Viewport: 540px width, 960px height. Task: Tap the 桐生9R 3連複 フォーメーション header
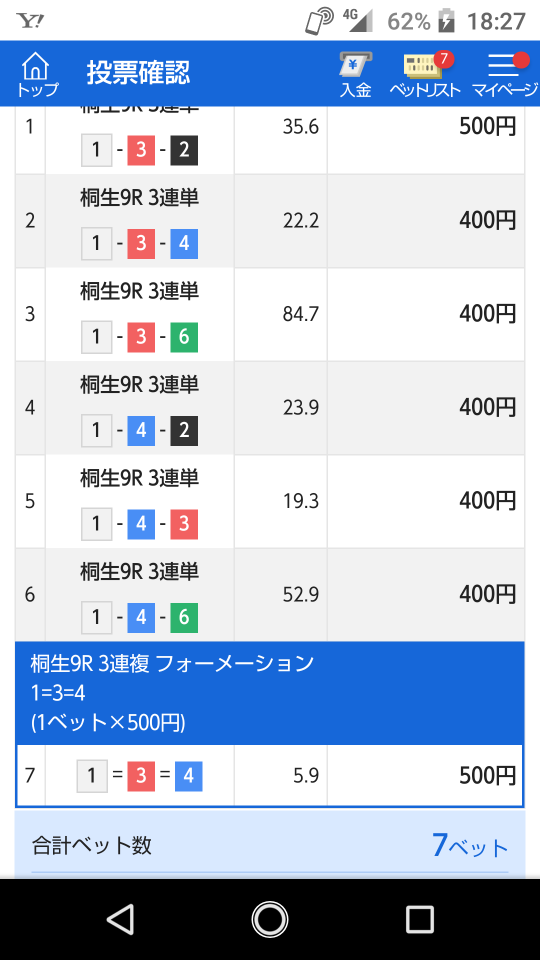(172, 663)
